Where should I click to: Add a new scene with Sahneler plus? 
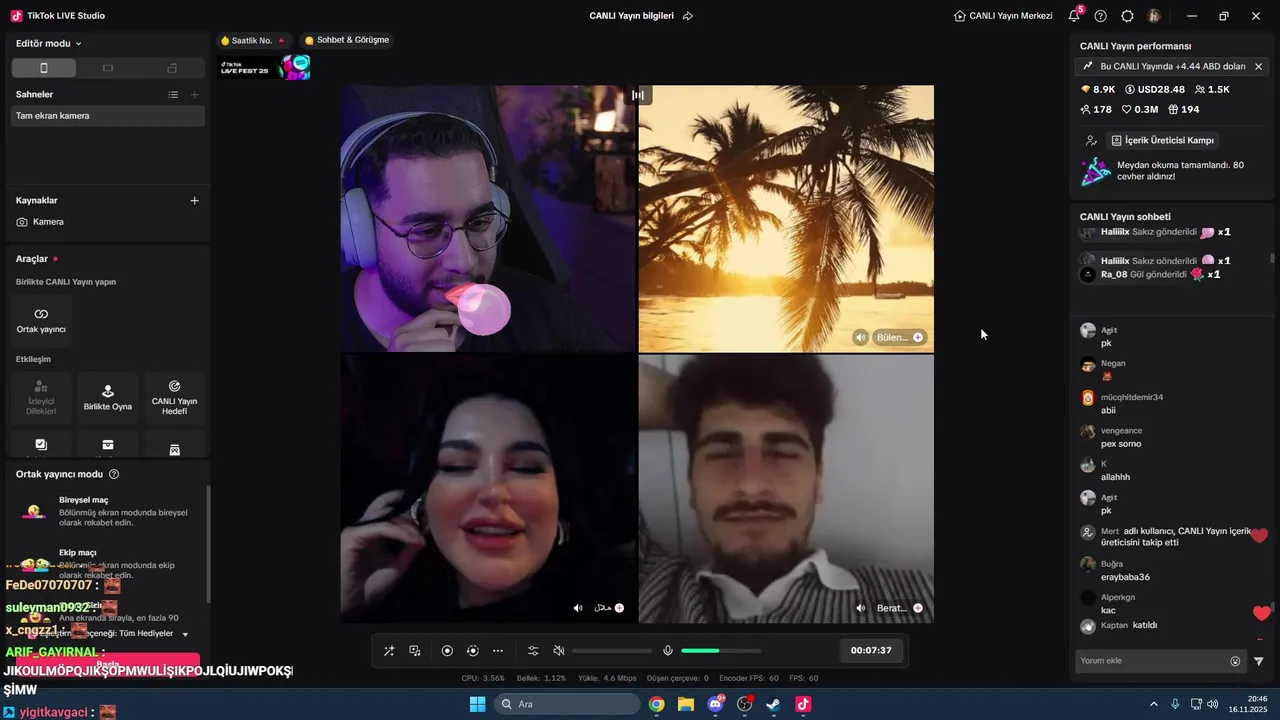click(x=195, y=94)
